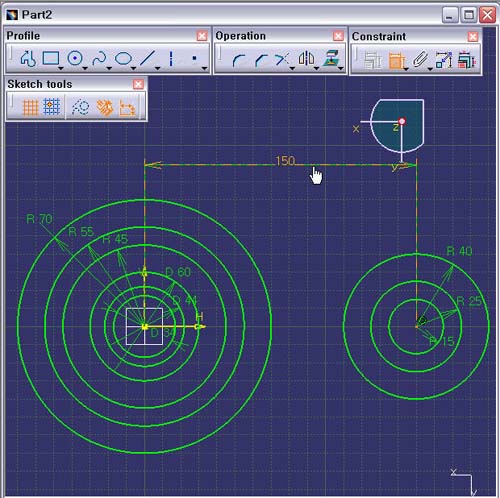The width and height of the screenshot is (500, 498).
Task: Toggle Snap to Point in Sketch tools
Action: pyautogui.click(x=52, y=107)
